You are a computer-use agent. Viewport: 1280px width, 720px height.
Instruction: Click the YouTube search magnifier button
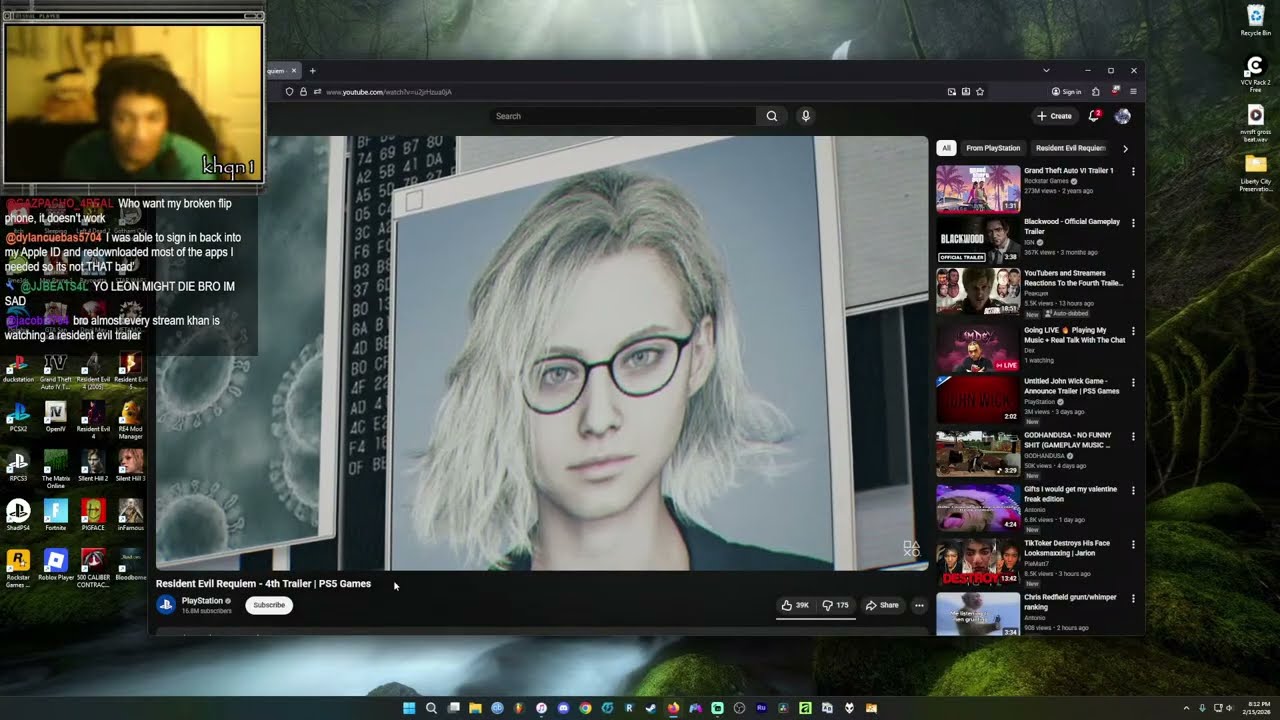coord(771,116)
